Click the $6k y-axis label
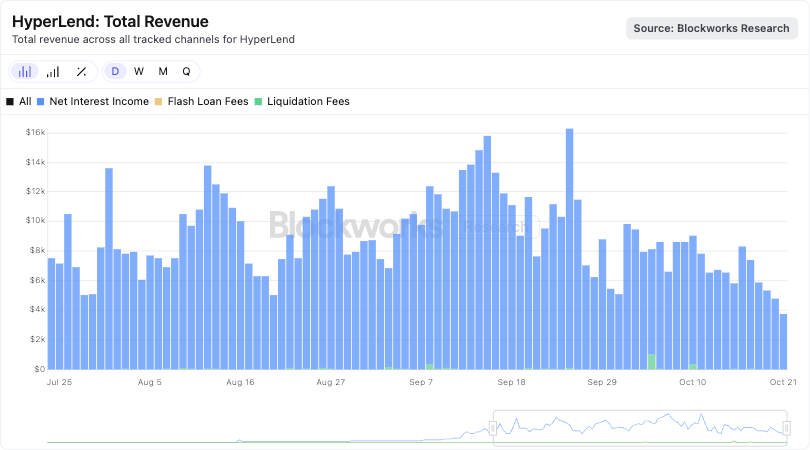Image resolution: width=810 pixels, height=450 pixels. point(37,281)
